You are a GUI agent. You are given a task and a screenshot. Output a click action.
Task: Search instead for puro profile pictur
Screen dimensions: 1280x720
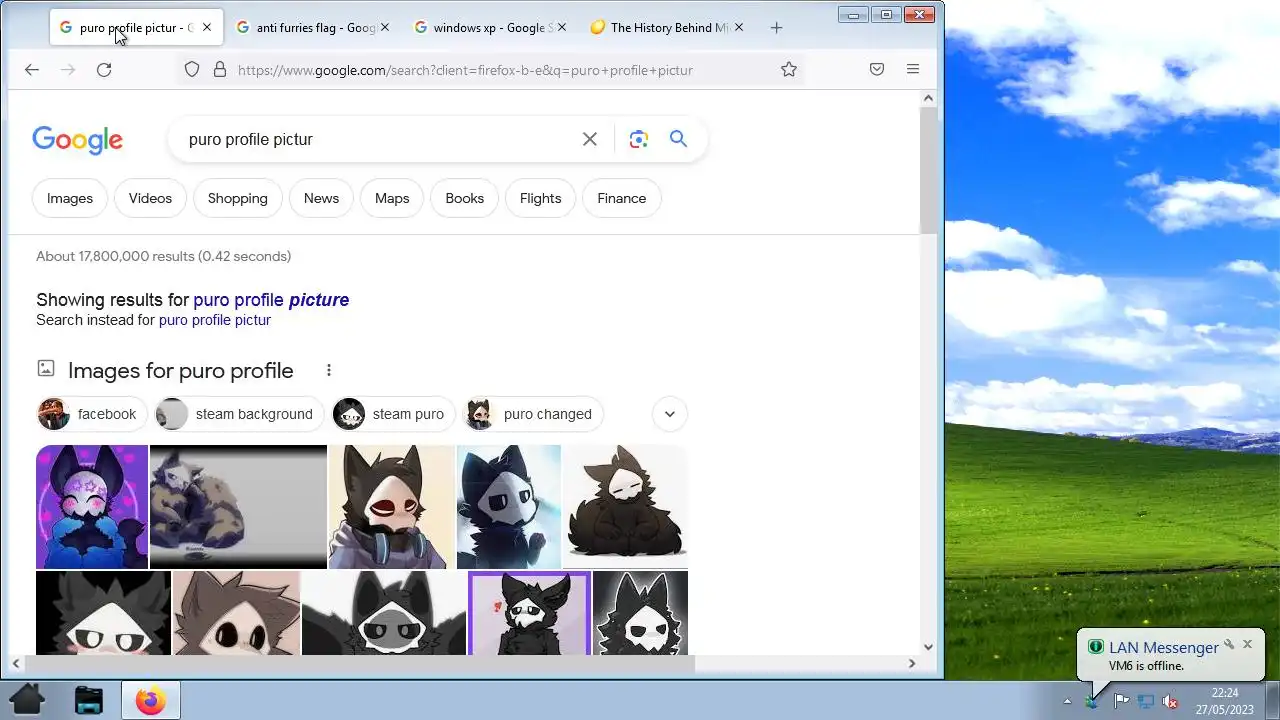215,320
